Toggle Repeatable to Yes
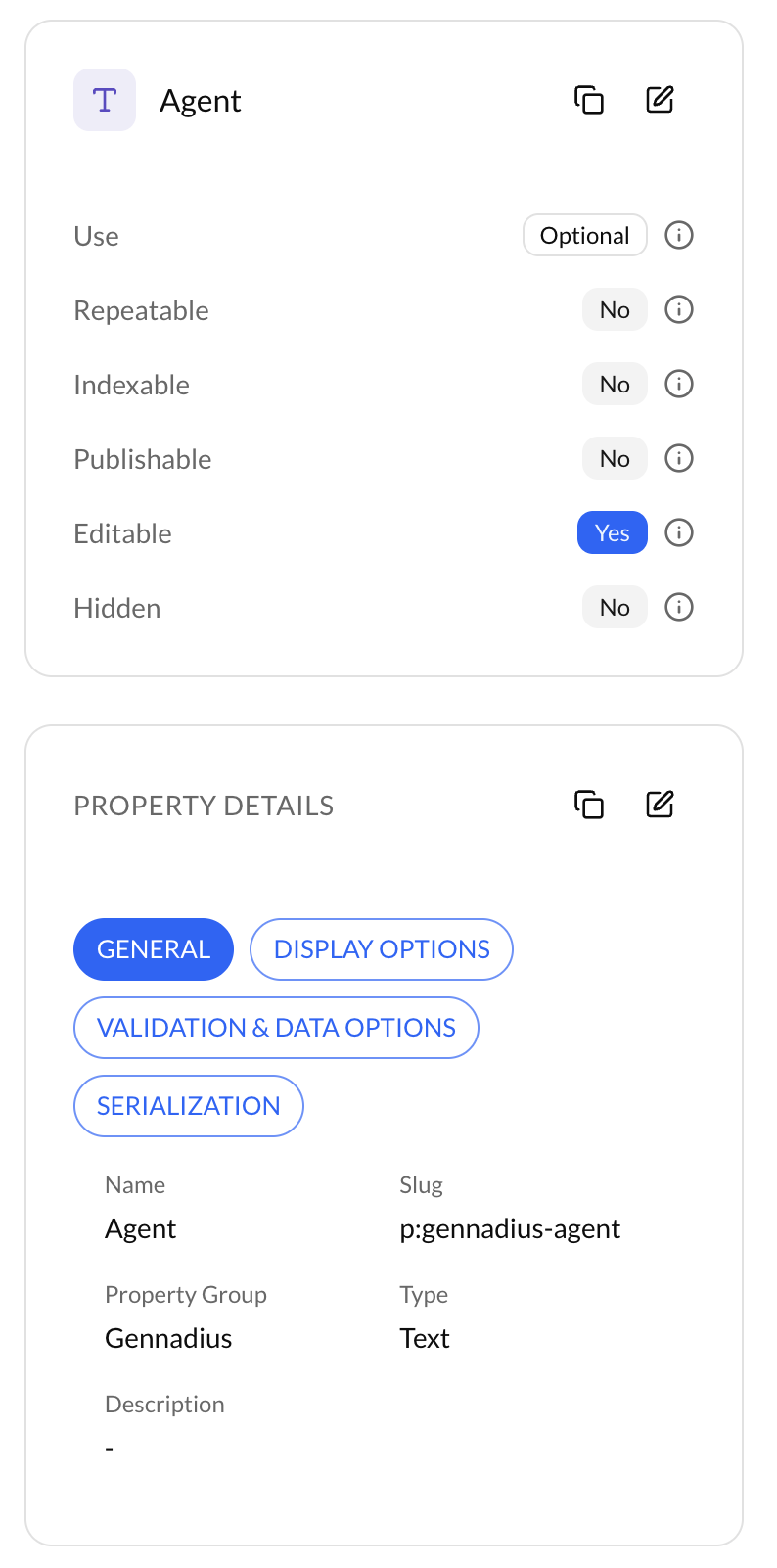This screenshot has height=1568, width=777. click(x=615, y=309)
